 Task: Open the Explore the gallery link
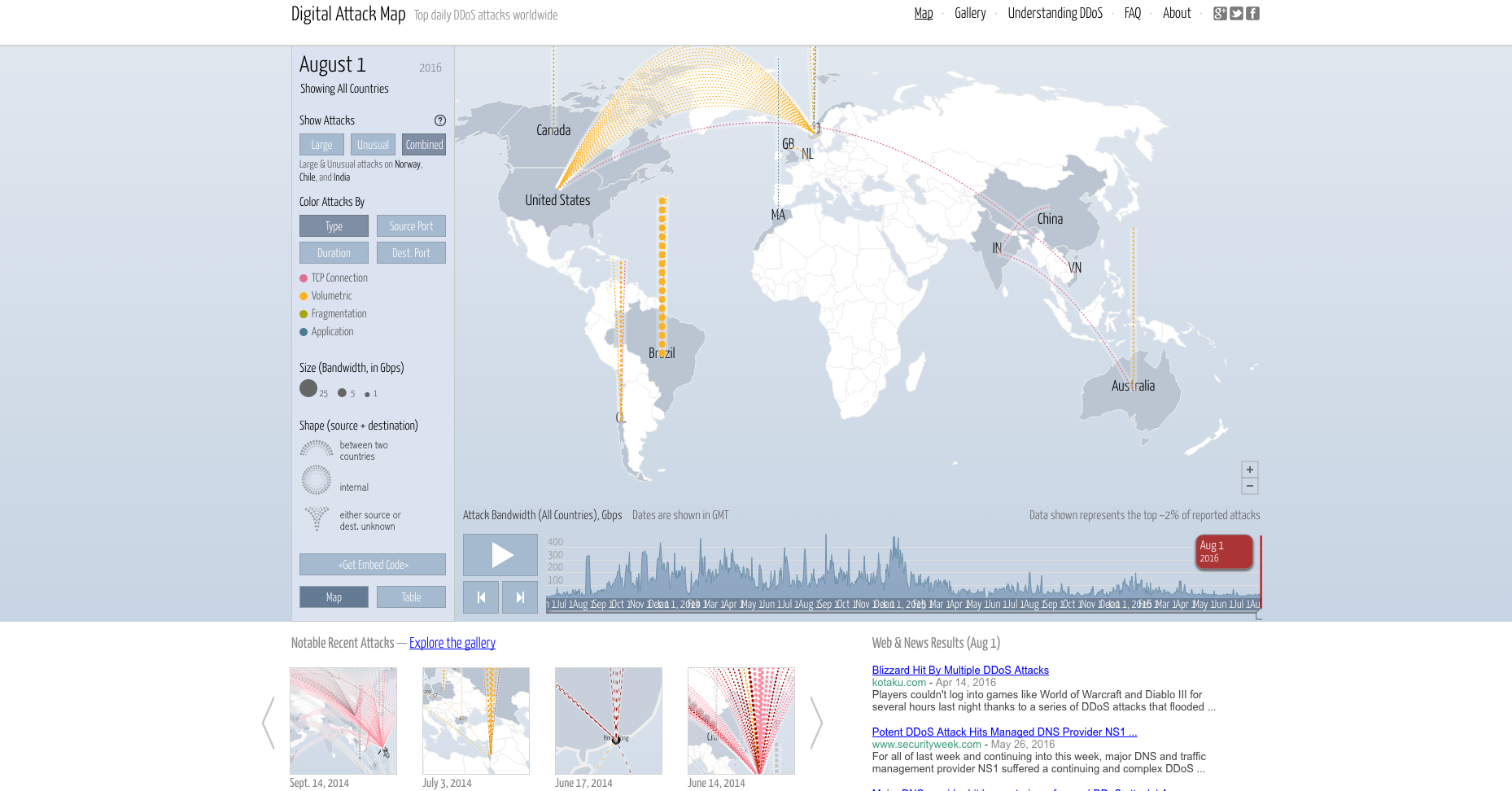pos(452,643)
